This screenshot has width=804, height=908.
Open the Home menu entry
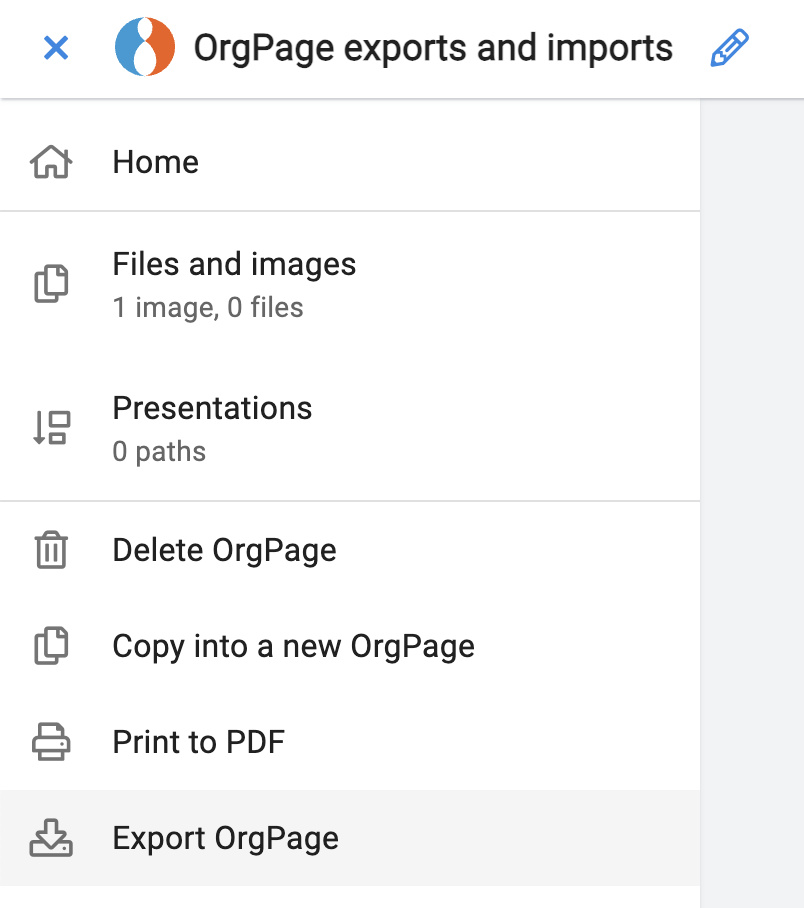point(156,161)
